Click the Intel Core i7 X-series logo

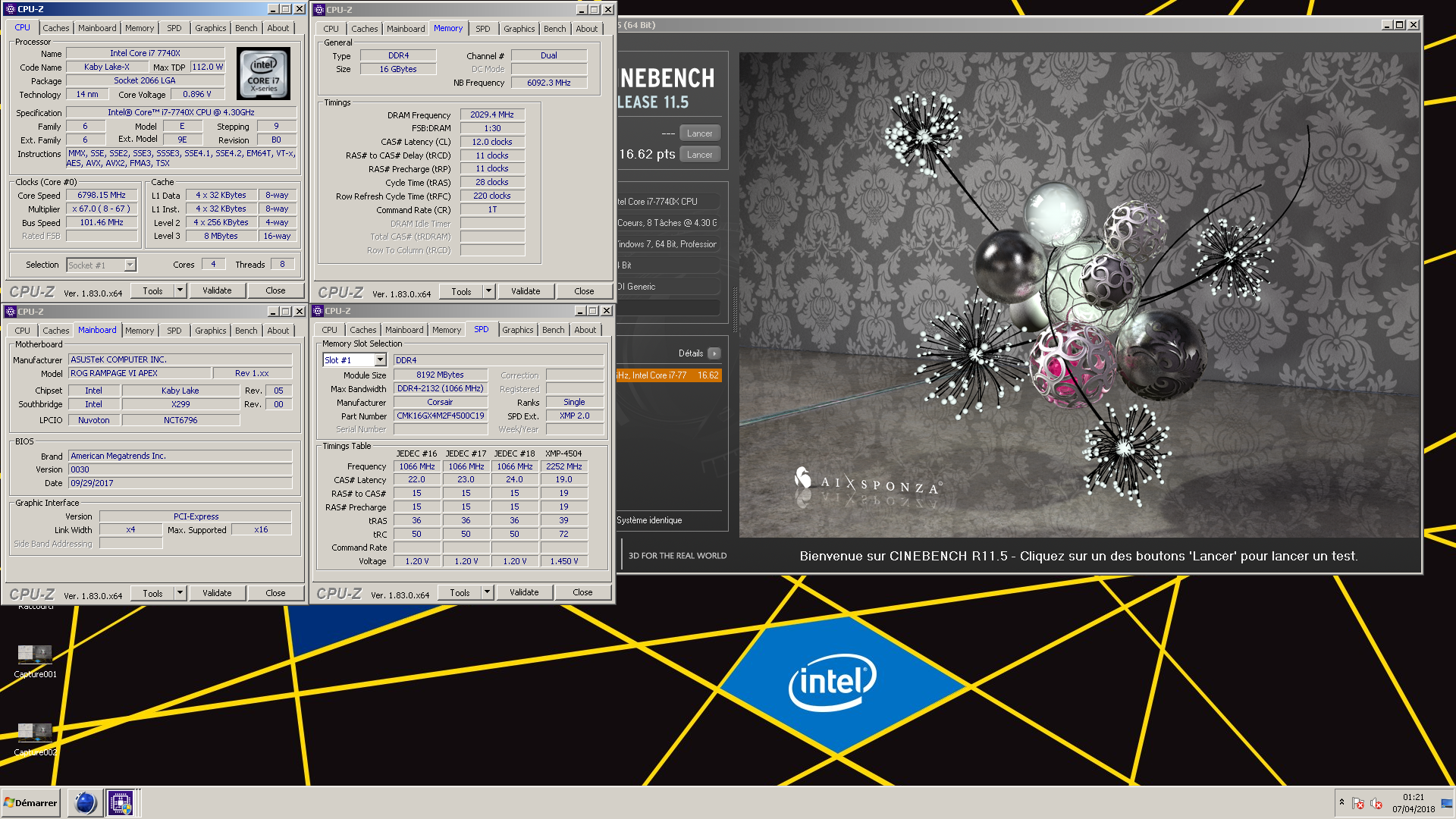tap(263, 74)
